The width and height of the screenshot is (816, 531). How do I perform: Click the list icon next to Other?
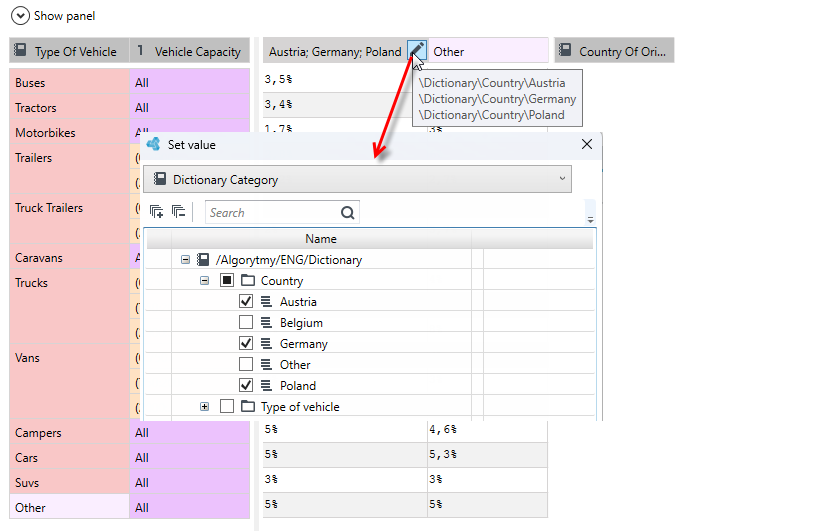(x=266, y=364)
